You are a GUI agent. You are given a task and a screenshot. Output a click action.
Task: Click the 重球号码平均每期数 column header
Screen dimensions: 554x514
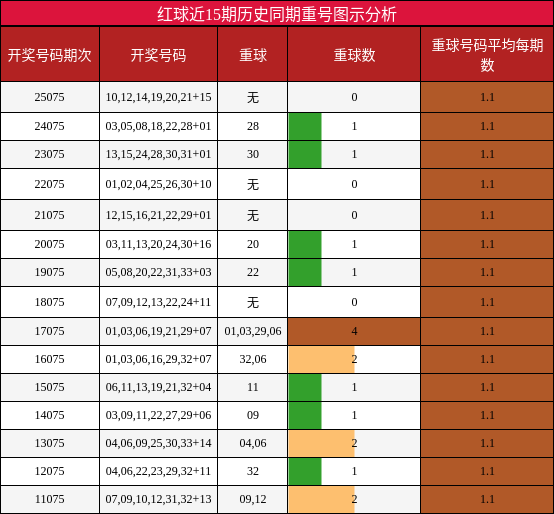487,54
